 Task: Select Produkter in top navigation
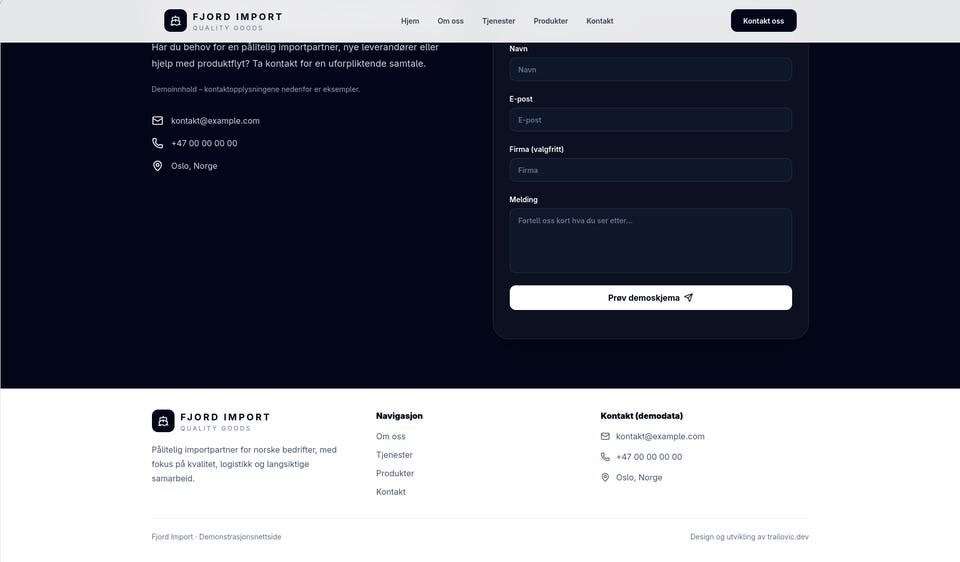[550, 21]
